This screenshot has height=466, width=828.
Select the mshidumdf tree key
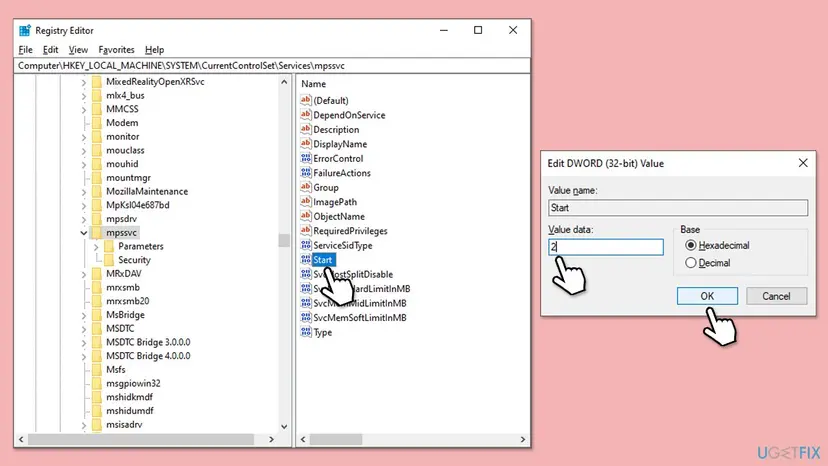(x=129, y=411)
